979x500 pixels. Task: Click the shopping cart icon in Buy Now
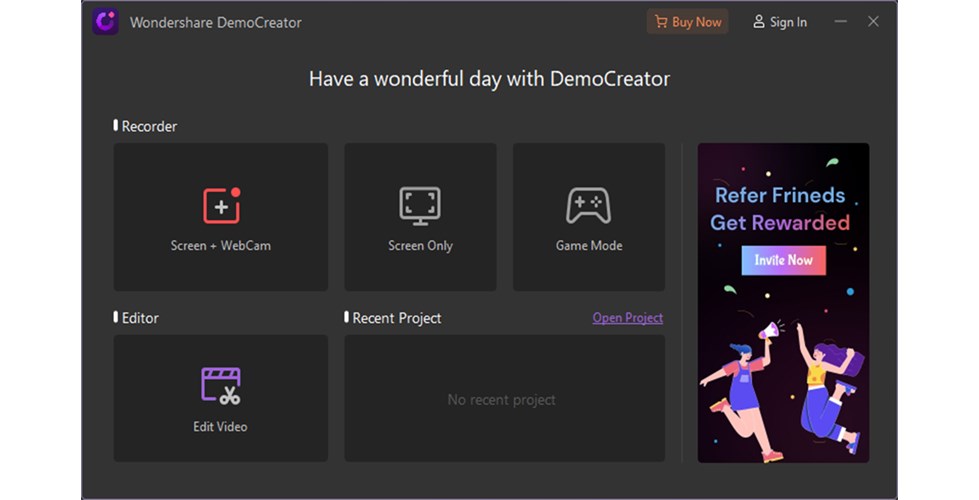[661, 22]
